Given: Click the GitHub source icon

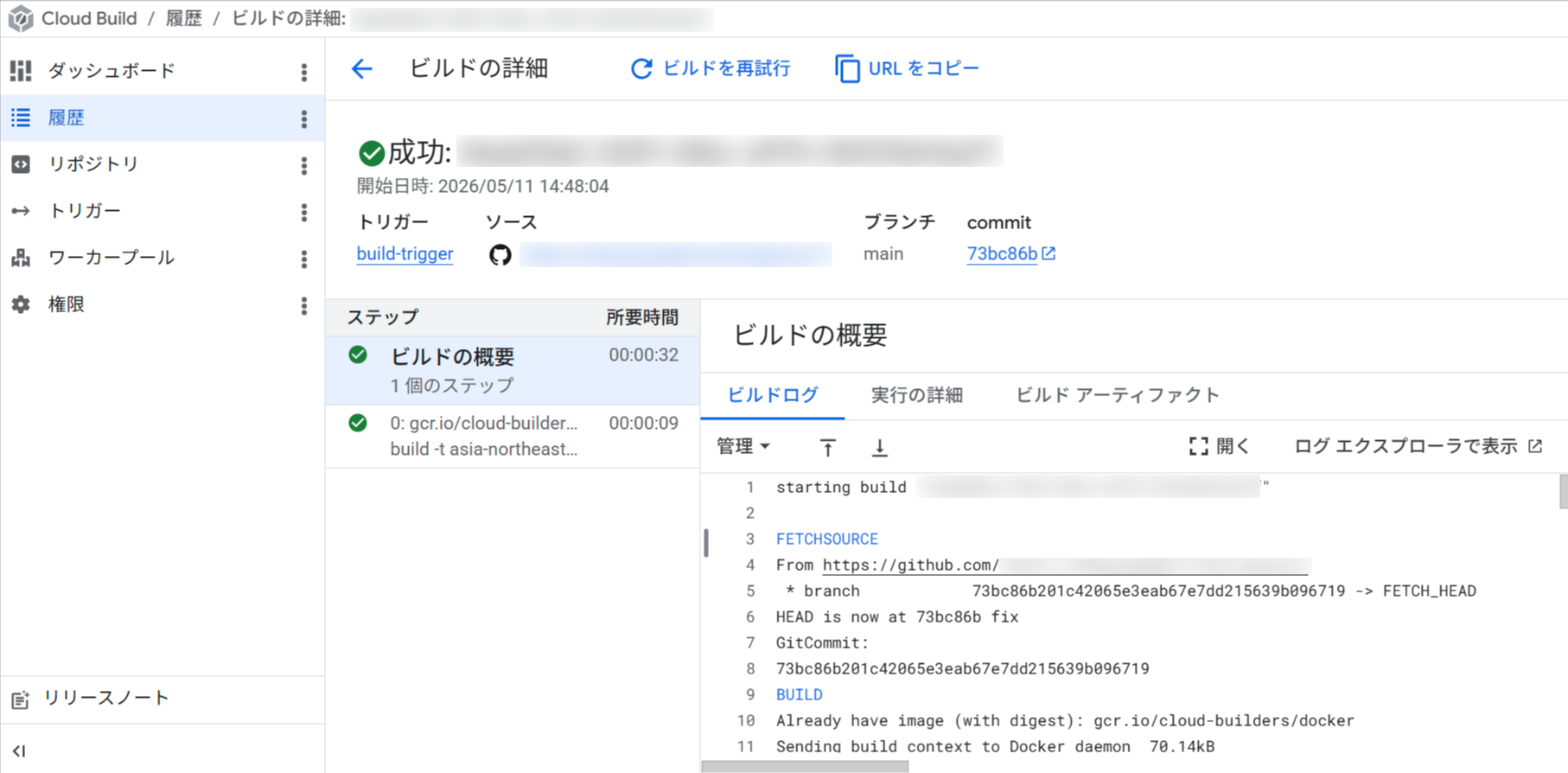Looking at the screenshot, I should click(x=500, y=254).
